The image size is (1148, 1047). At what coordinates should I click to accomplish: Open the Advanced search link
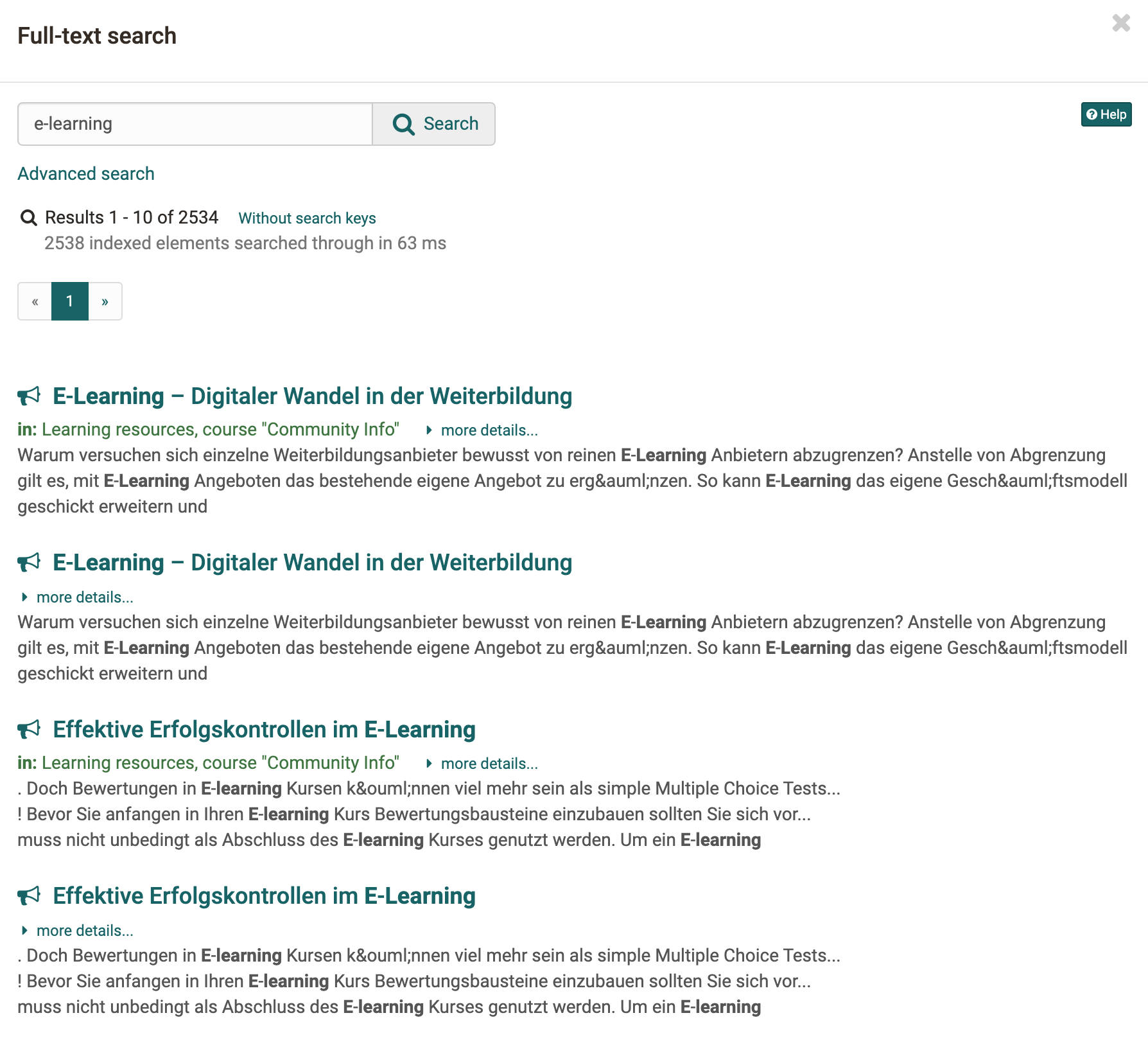click(x=86, y=173)
